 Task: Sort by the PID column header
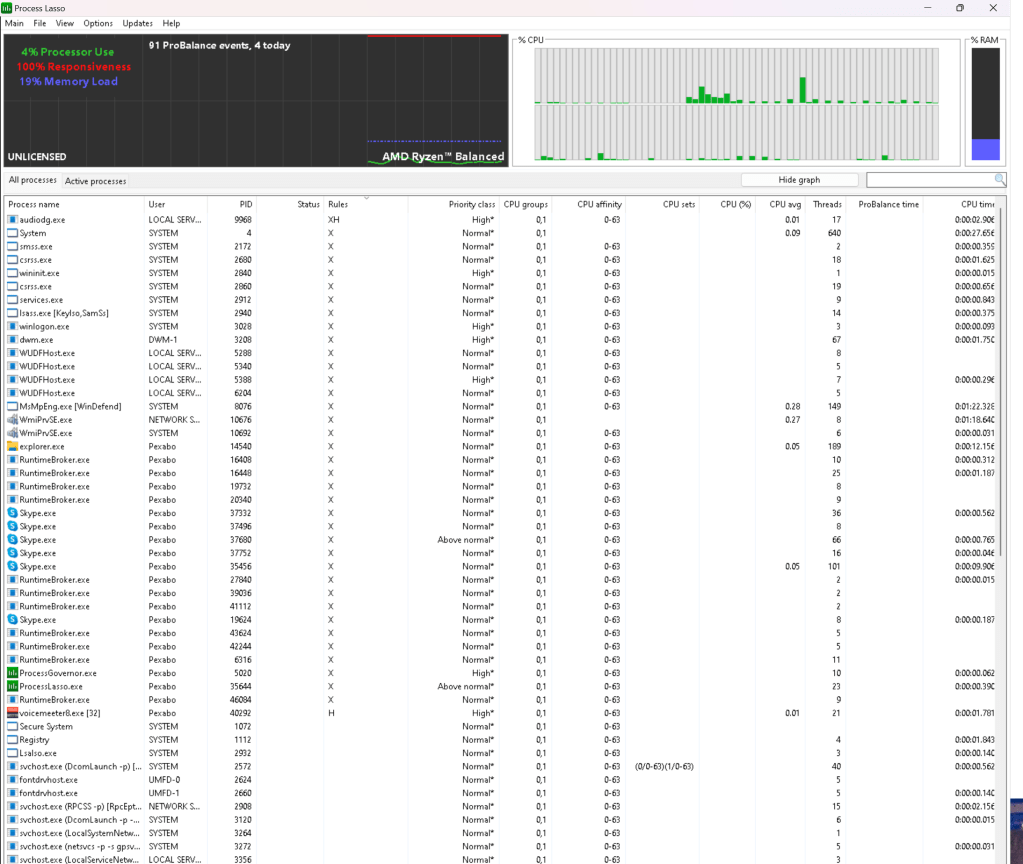pos(231,204)
